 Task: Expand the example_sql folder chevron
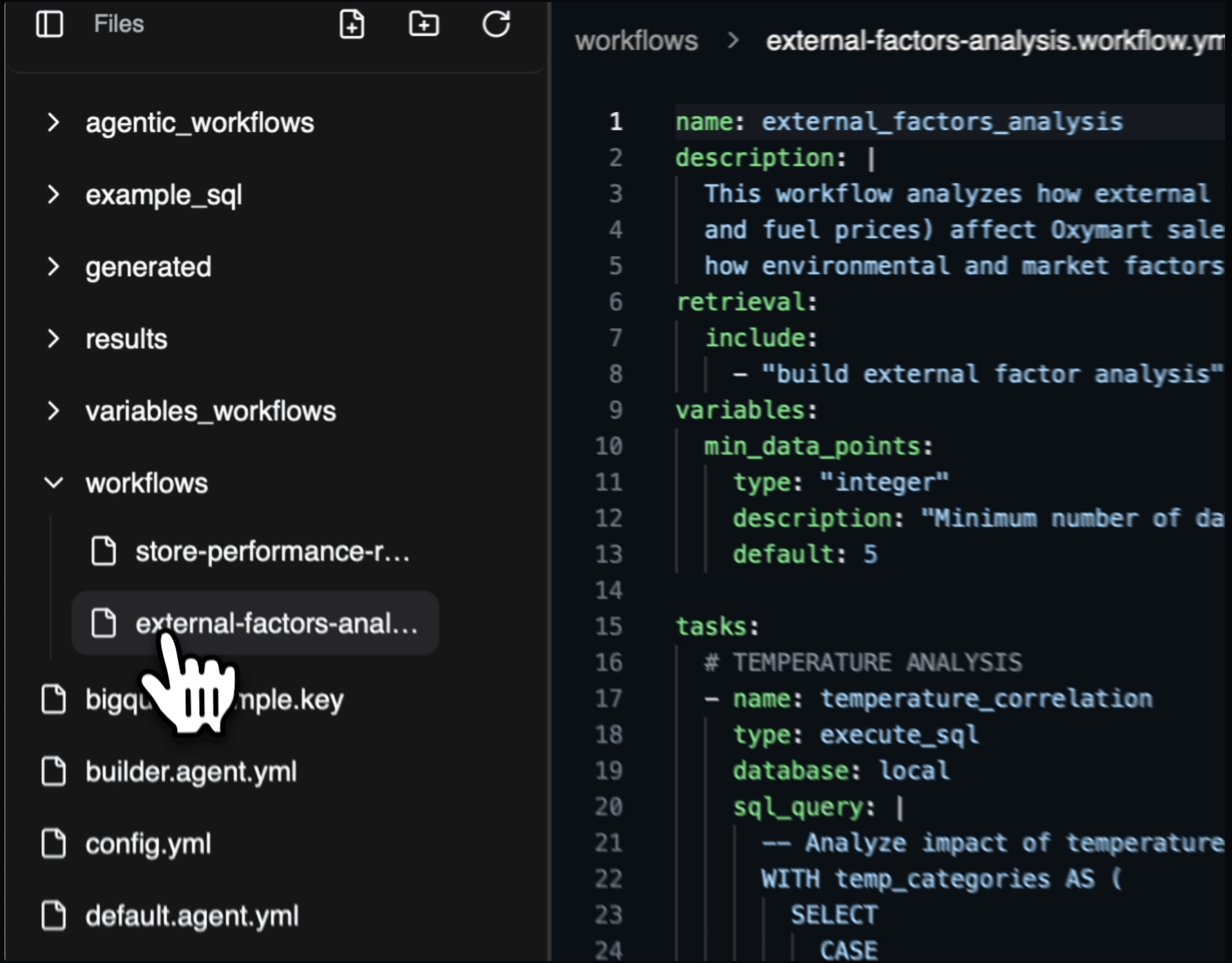click(x=53, y=195)
